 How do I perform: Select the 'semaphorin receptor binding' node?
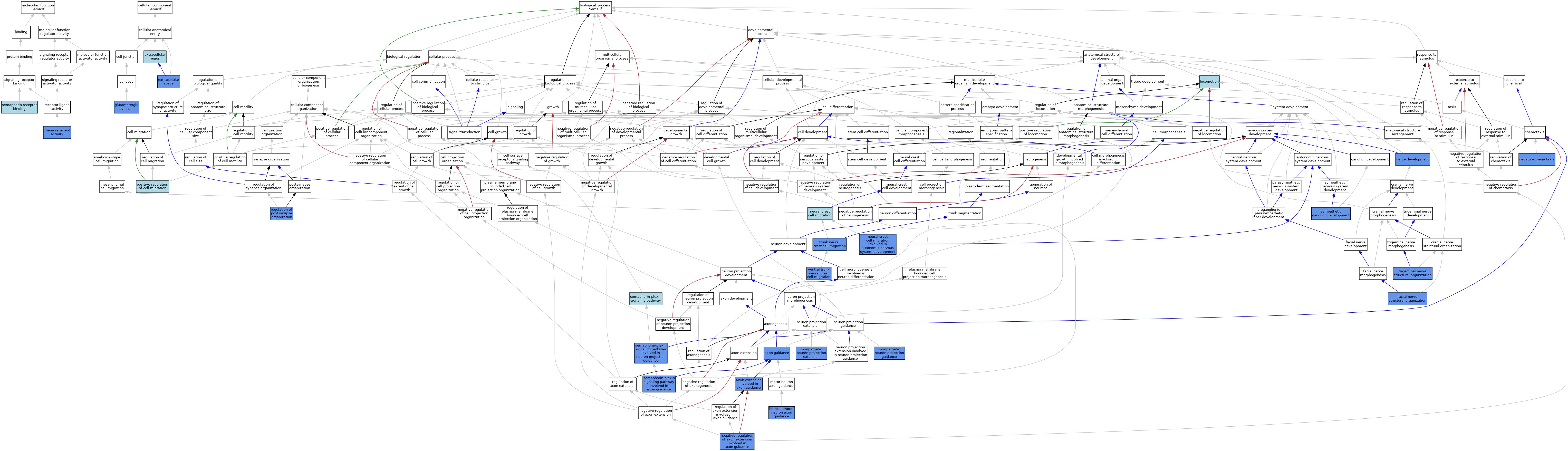[20, 107]
